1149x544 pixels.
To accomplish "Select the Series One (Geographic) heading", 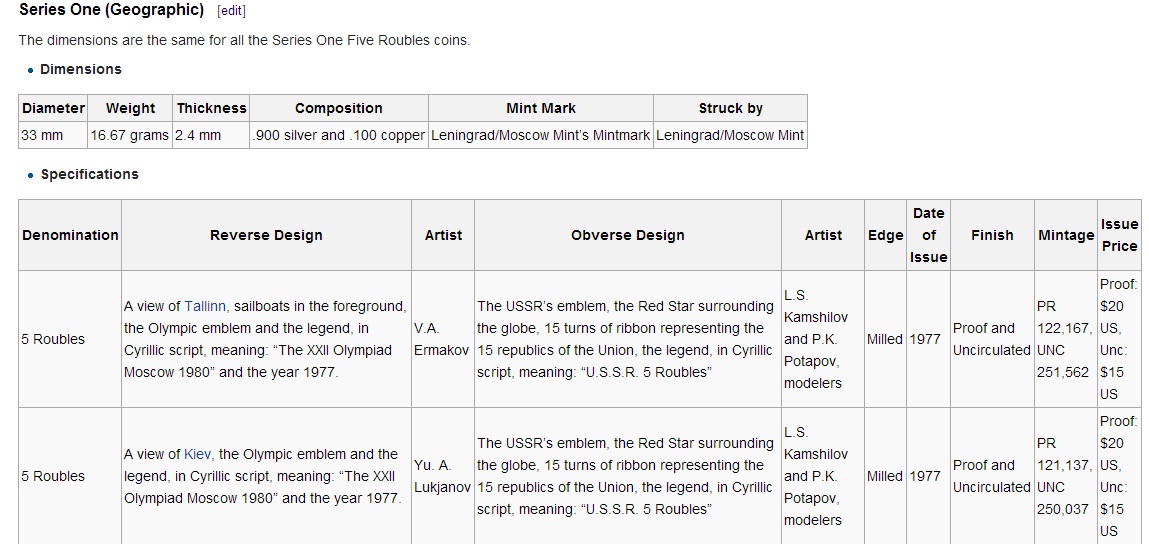I will coord(111,10).
